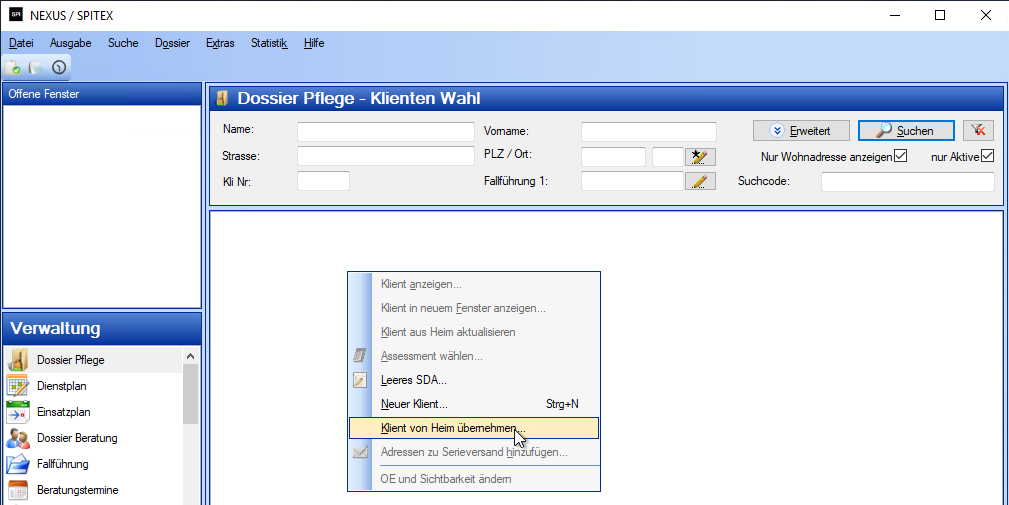
Task: Expand search options with Erweitert
Action: click(x=801, y=131)
